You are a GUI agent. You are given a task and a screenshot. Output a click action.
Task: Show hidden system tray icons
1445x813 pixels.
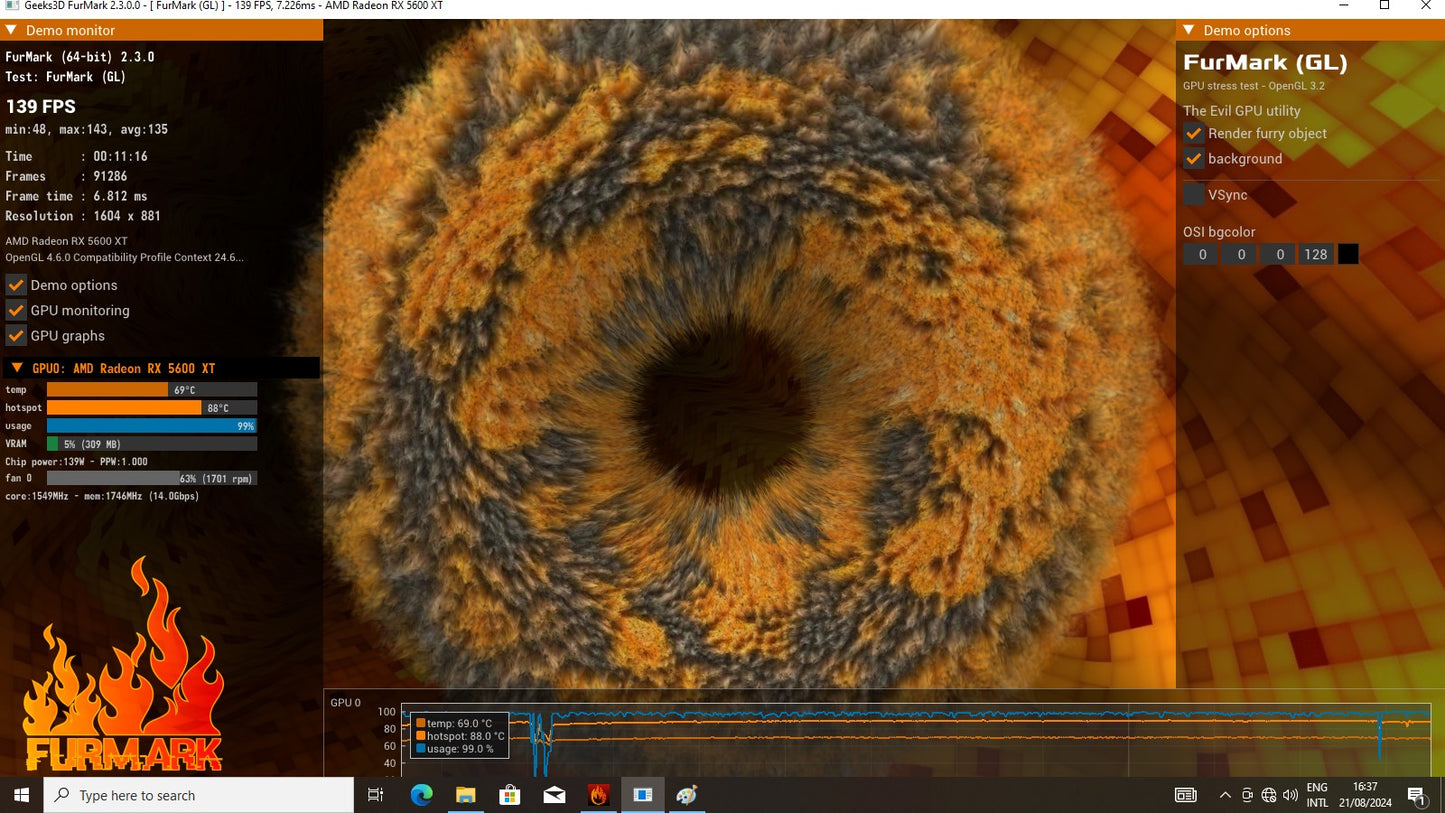click(x=1225, y=795)
